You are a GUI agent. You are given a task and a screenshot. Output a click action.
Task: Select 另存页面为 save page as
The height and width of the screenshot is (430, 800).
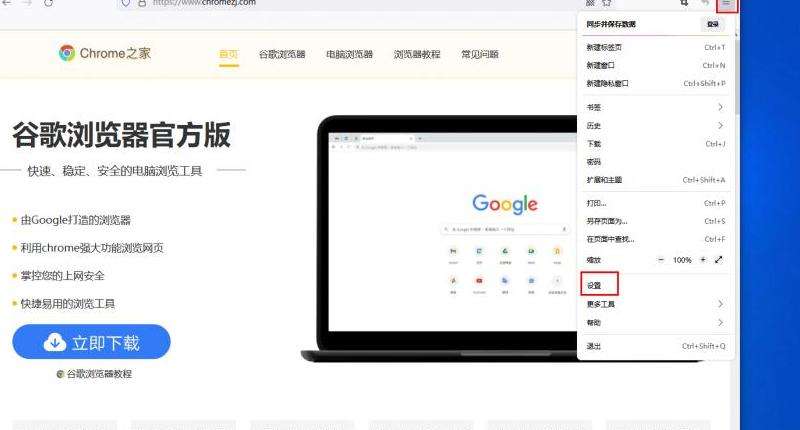pyautogui.click(x=655, y=221)
